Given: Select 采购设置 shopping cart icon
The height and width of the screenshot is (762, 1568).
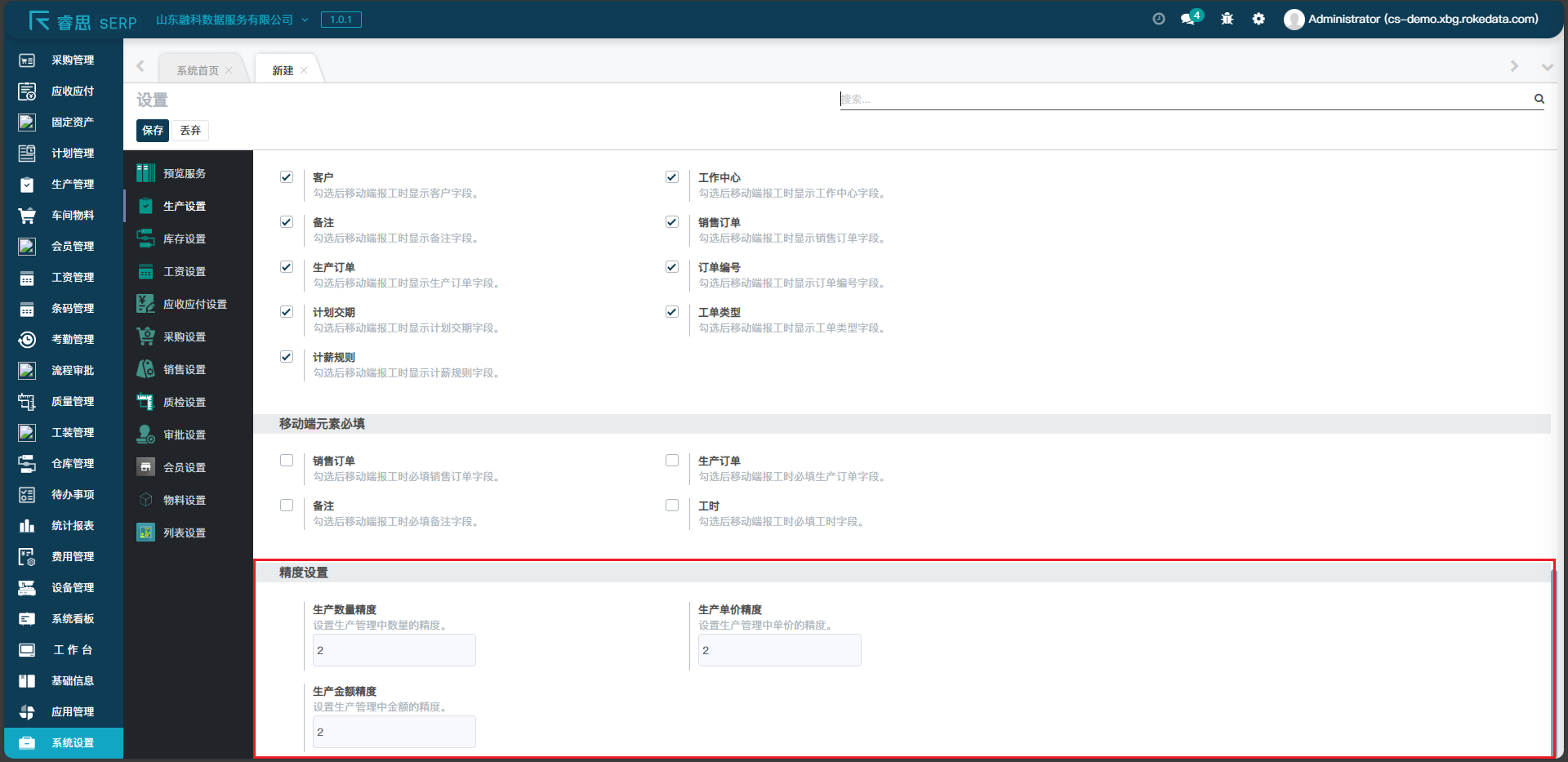Looking at the screenshot, I should [146, 336].
